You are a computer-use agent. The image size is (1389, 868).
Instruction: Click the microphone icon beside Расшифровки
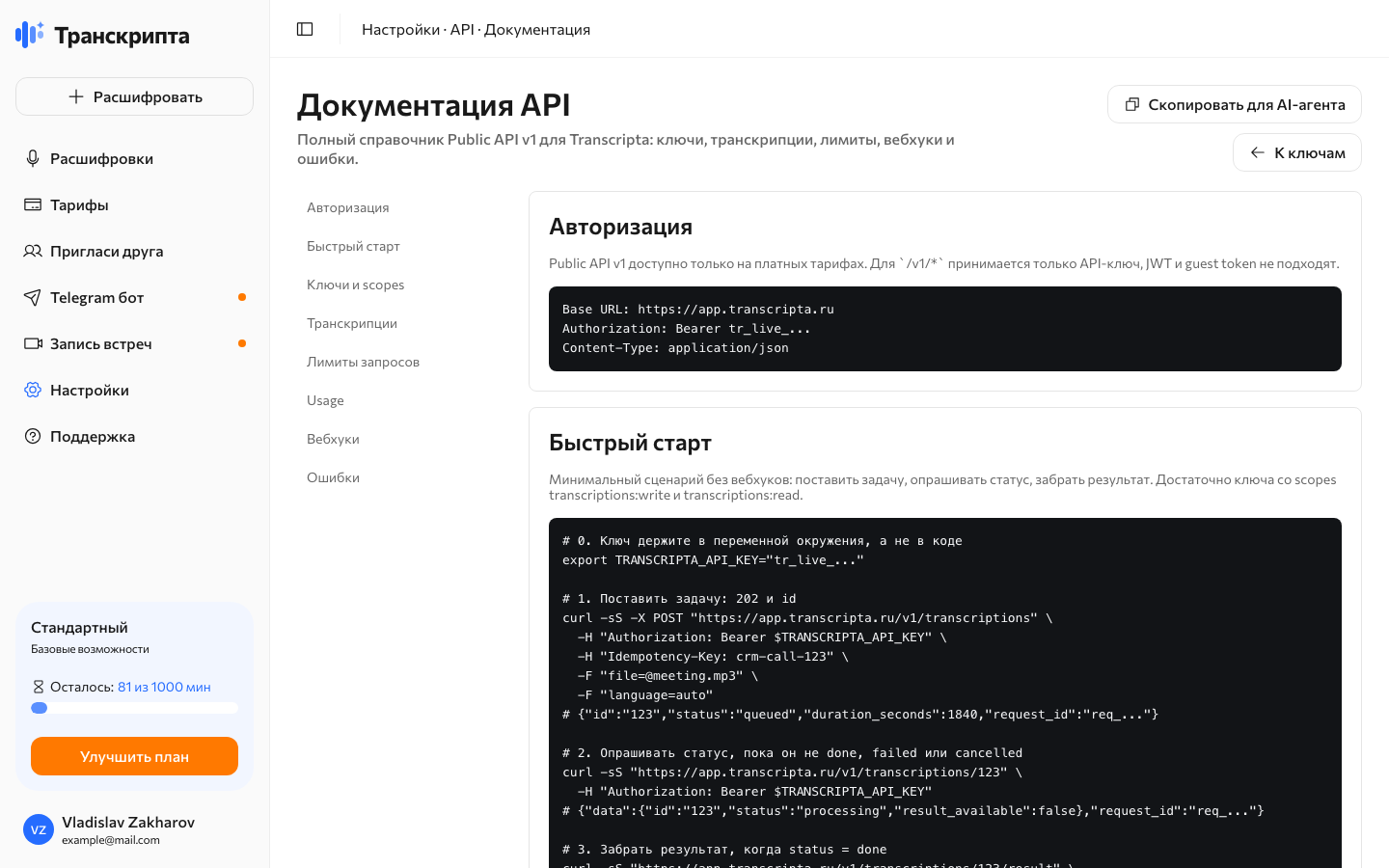click(33, 158)
